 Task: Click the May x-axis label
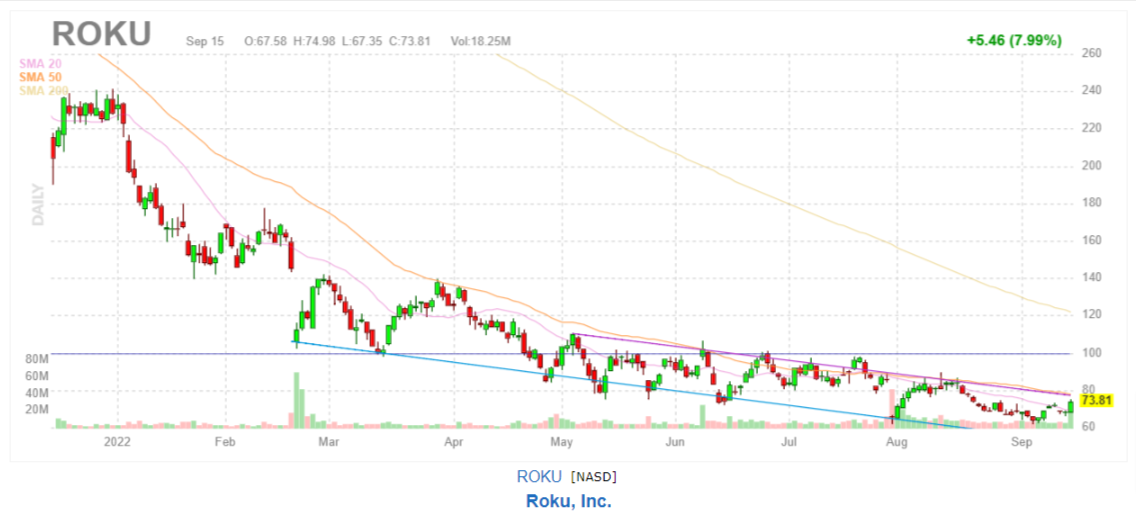tap(563, 441)
